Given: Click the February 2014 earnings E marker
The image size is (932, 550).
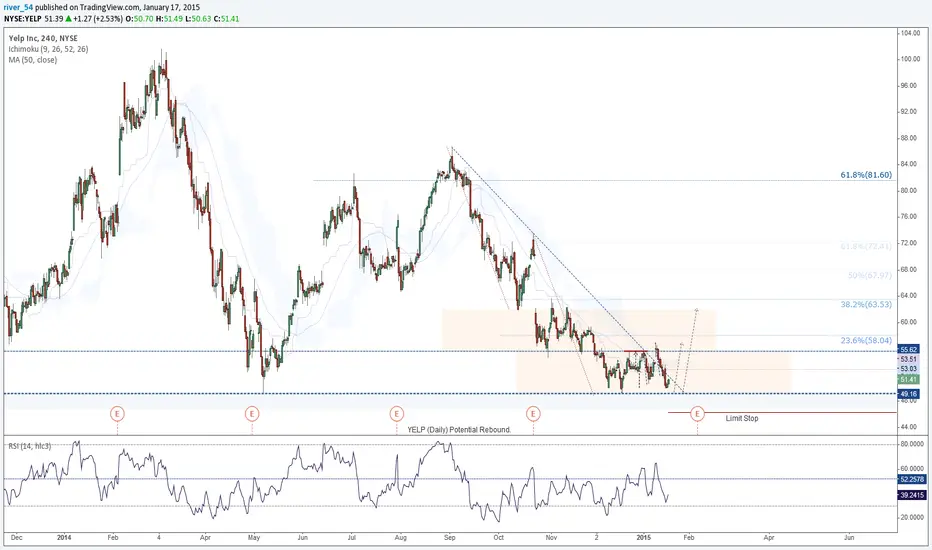Looking at the screenshot, I should tap(118, 413).
